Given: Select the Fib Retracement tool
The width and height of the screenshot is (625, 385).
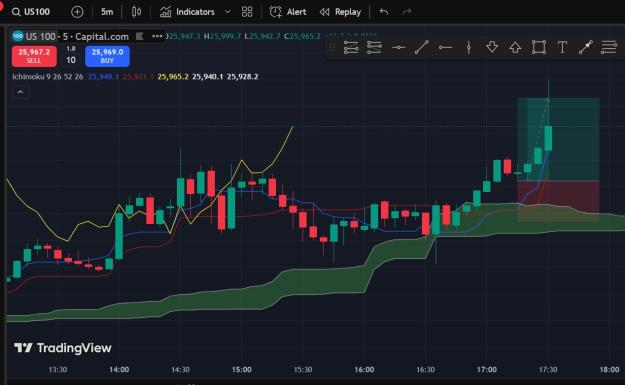Looking at the screenshot, I should point(609,47).
